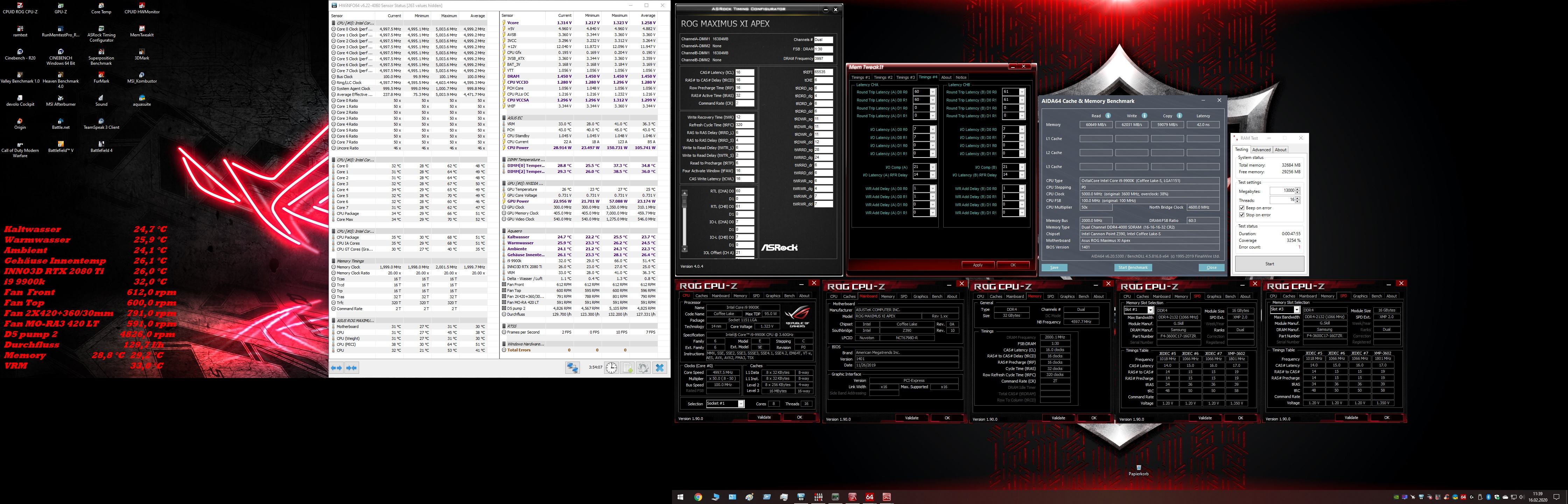Launch MSI Afterburner from the desktop
This screenshot has width=1568, height=504.
click(60, 100)
